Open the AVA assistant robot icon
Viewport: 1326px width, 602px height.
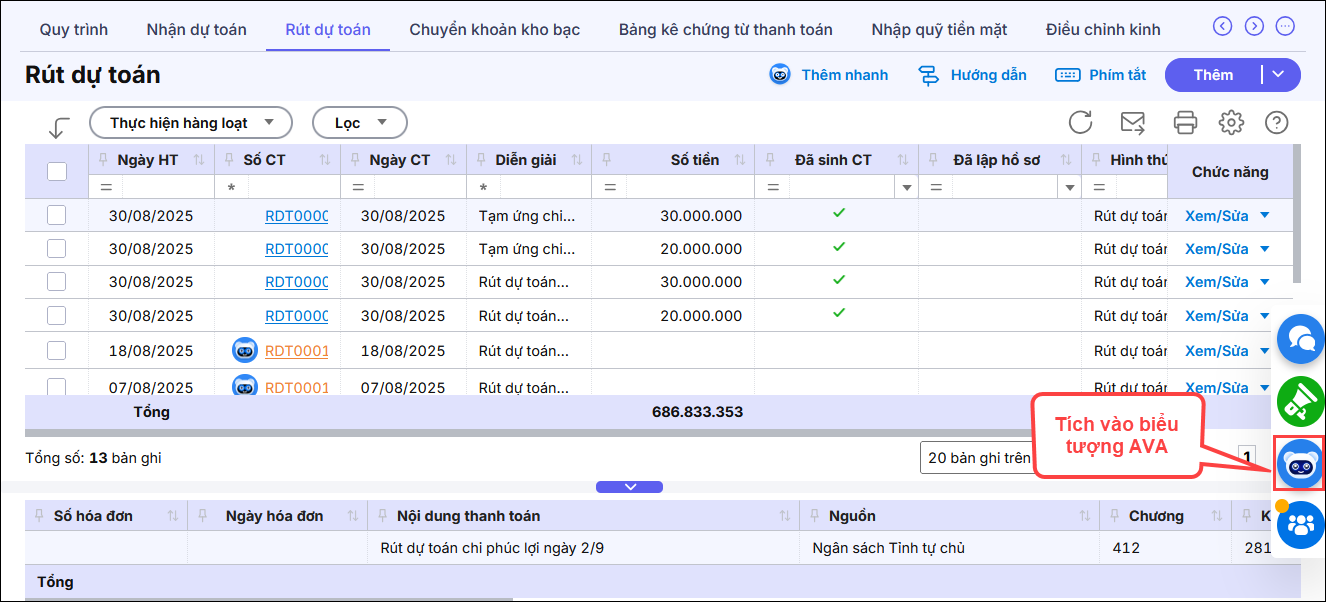click(1300, 464)
